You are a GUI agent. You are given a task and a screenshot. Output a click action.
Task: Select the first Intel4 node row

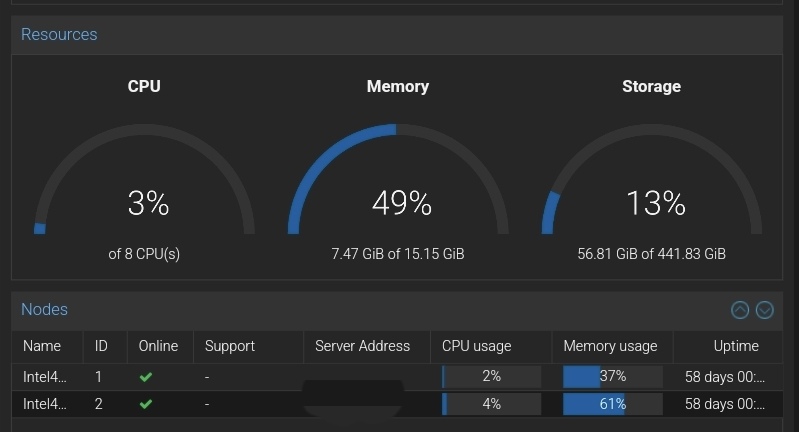(x=397, y=377)
